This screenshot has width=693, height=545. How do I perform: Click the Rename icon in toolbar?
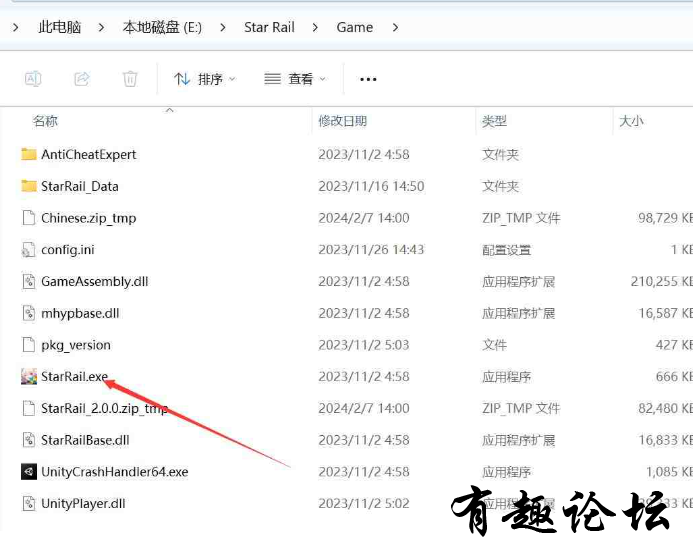(x=32, y=78)
